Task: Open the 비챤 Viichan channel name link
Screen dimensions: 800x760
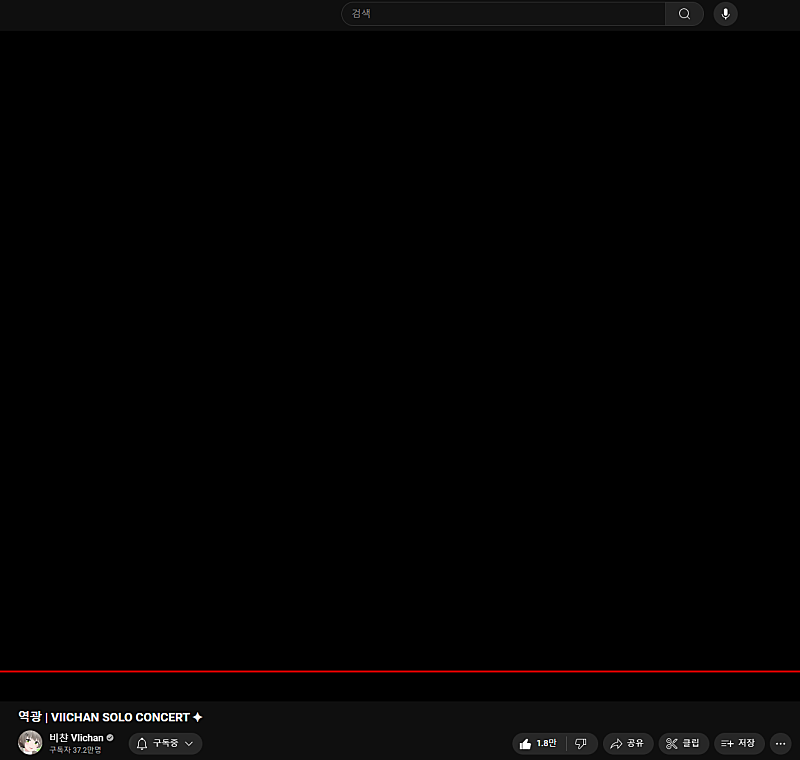Action: 76,738
